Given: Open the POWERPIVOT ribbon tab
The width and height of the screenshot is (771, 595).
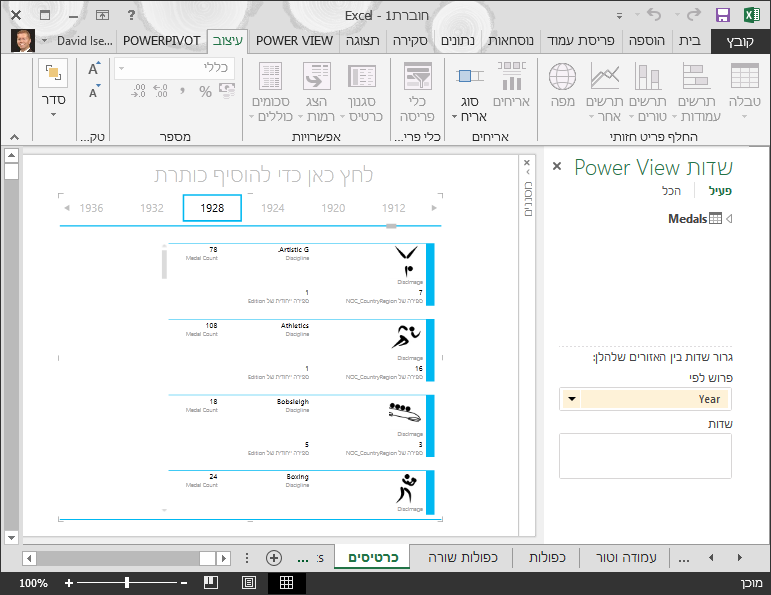Looking at the screenshot, I should pos(161,41).
